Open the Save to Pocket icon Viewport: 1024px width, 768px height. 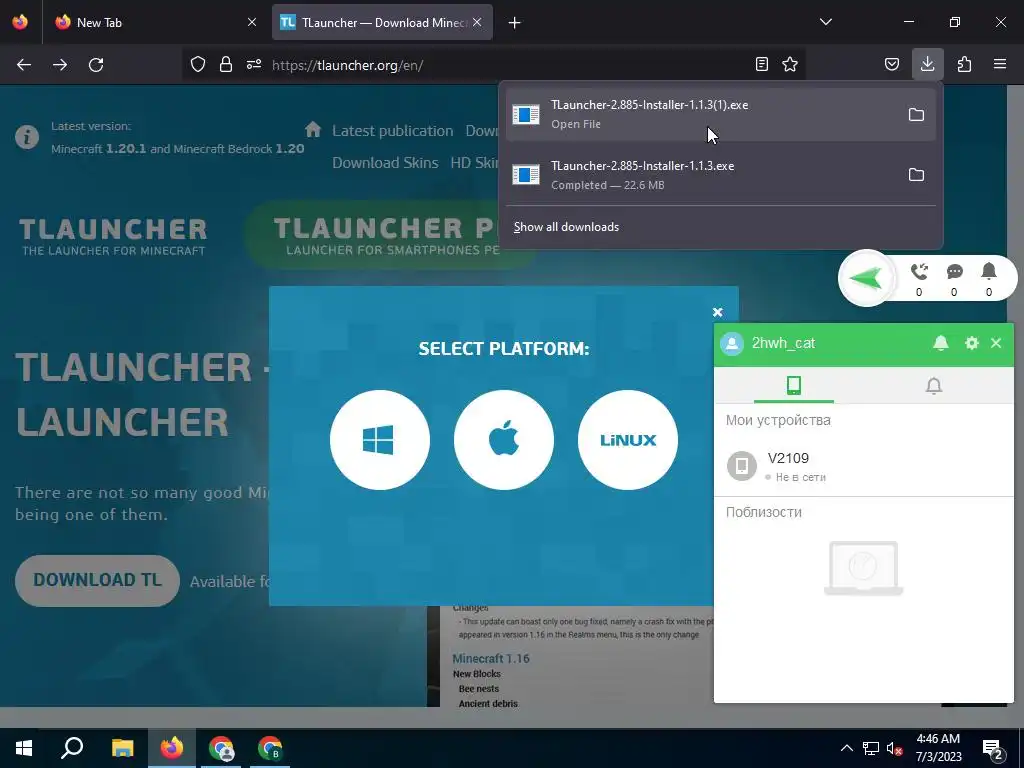coord(891,65)
